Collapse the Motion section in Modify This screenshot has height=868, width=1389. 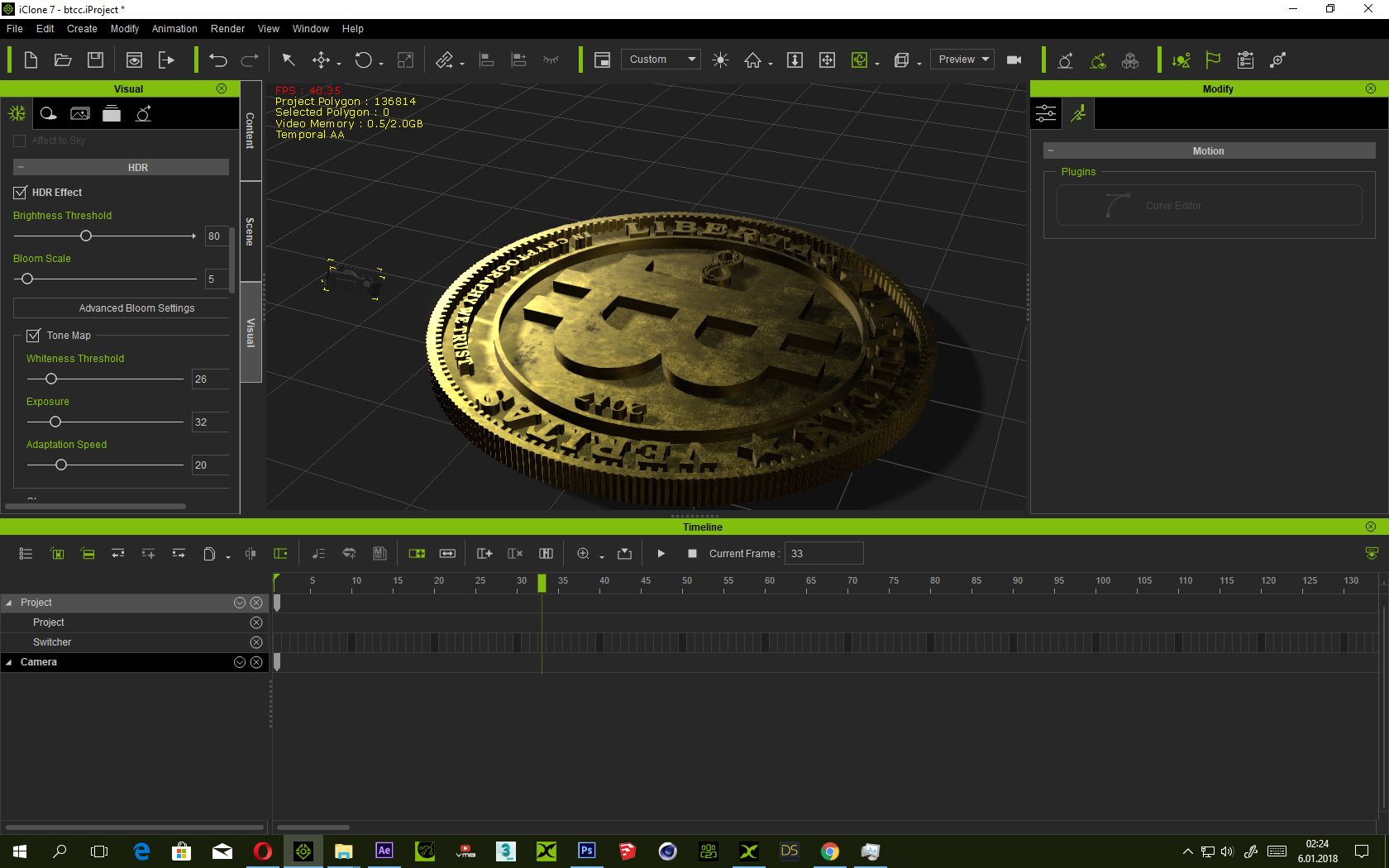pos(1051,150)
